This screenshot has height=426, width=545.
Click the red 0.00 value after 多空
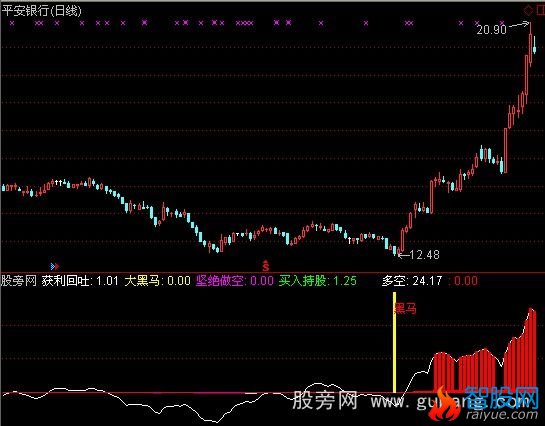tap(466, 281)
